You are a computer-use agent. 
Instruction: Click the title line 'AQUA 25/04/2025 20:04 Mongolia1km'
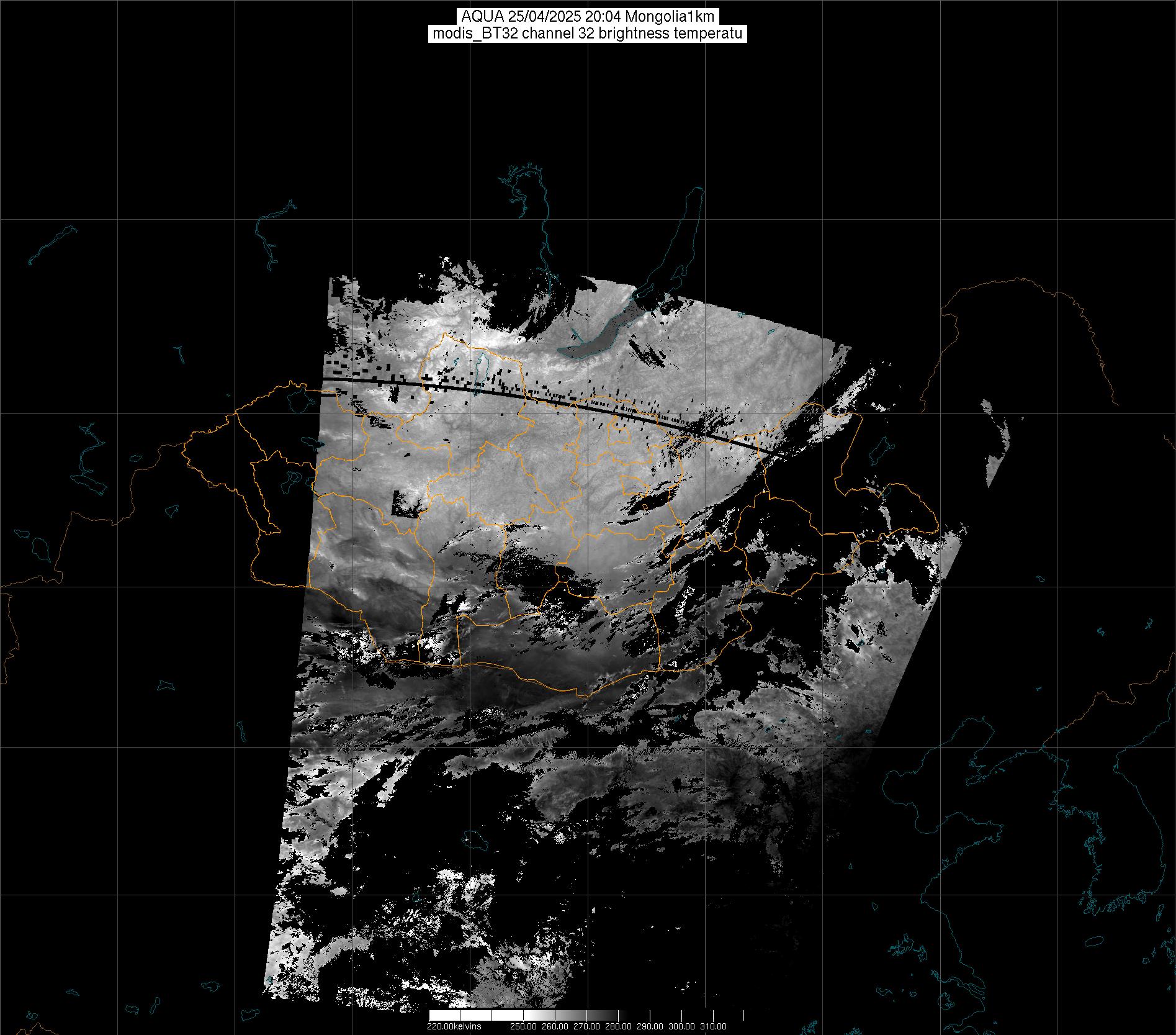click(x=588, y=17)
